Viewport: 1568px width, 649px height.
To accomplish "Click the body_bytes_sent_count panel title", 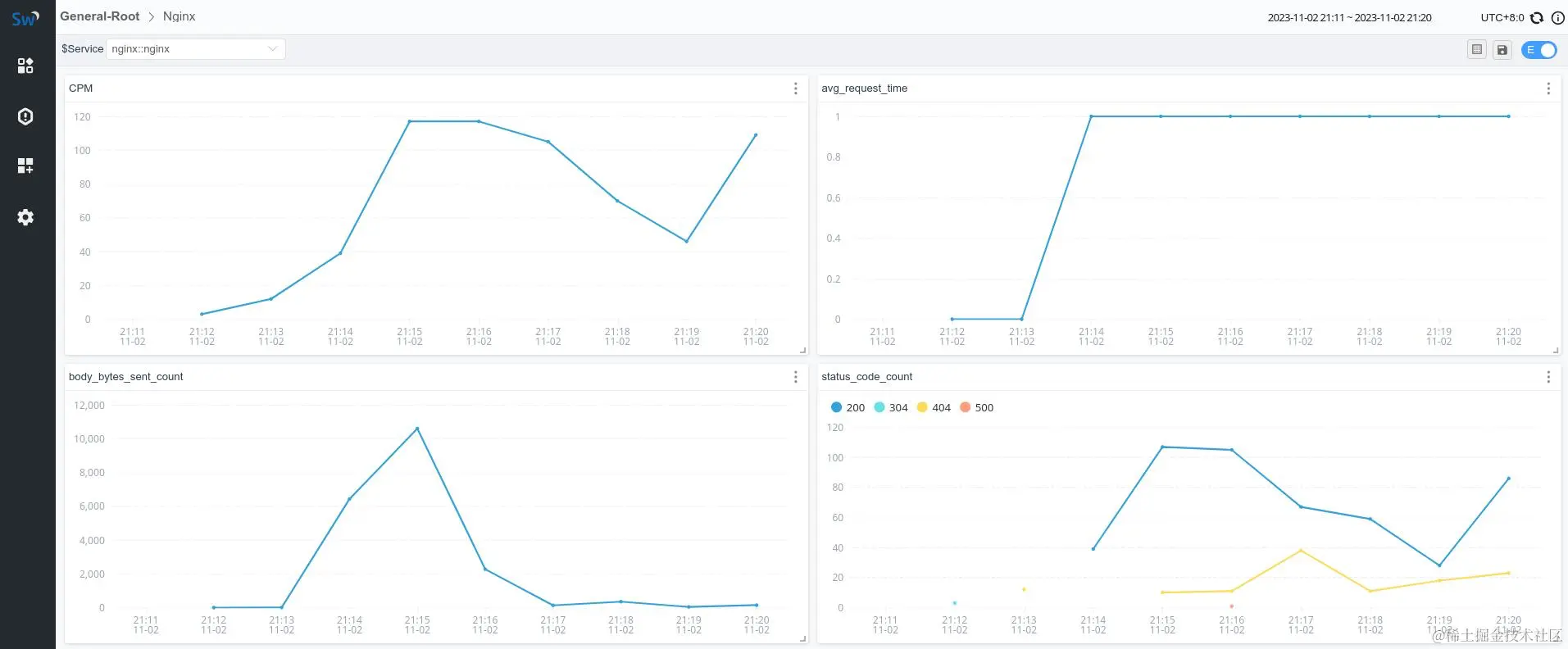I will point(125,377).
